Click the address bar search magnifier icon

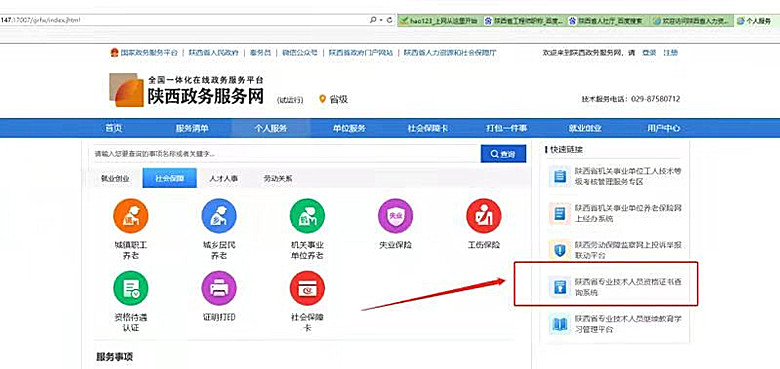coord(373,20)
